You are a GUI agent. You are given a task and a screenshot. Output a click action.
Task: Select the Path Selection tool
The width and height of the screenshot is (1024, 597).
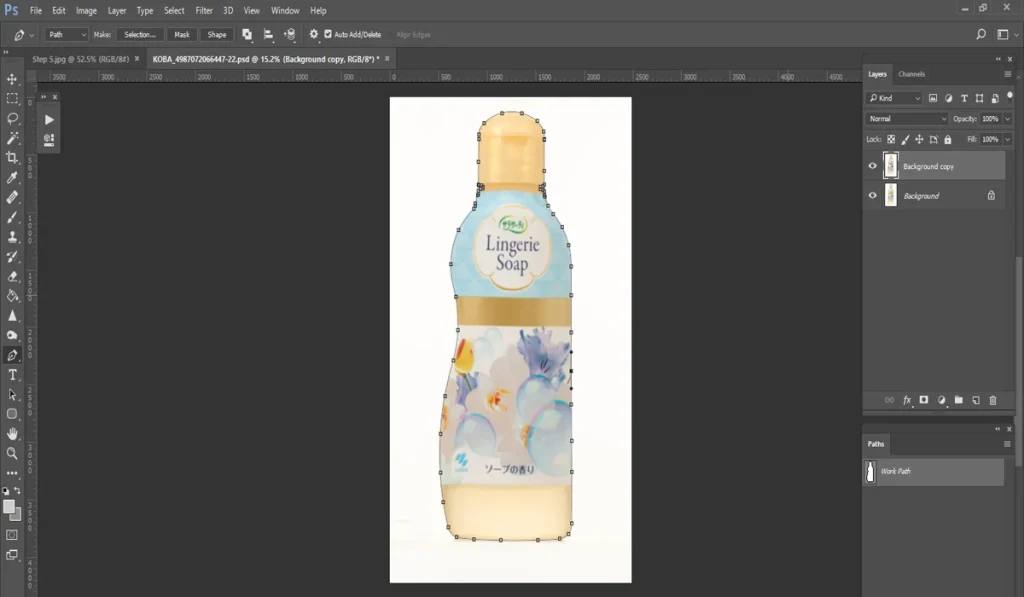click(x=12, y=395)
